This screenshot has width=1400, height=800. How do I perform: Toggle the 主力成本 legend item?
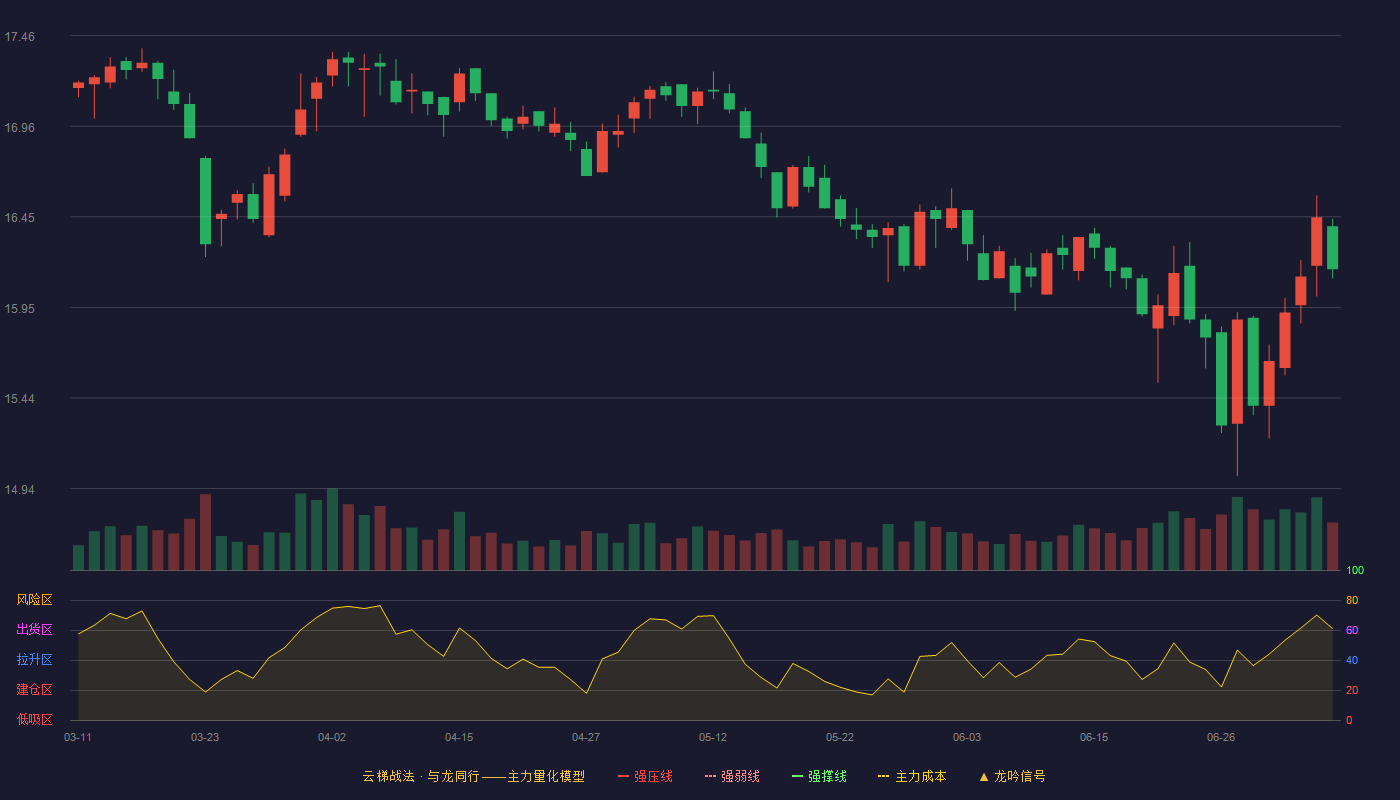(912, 776)
